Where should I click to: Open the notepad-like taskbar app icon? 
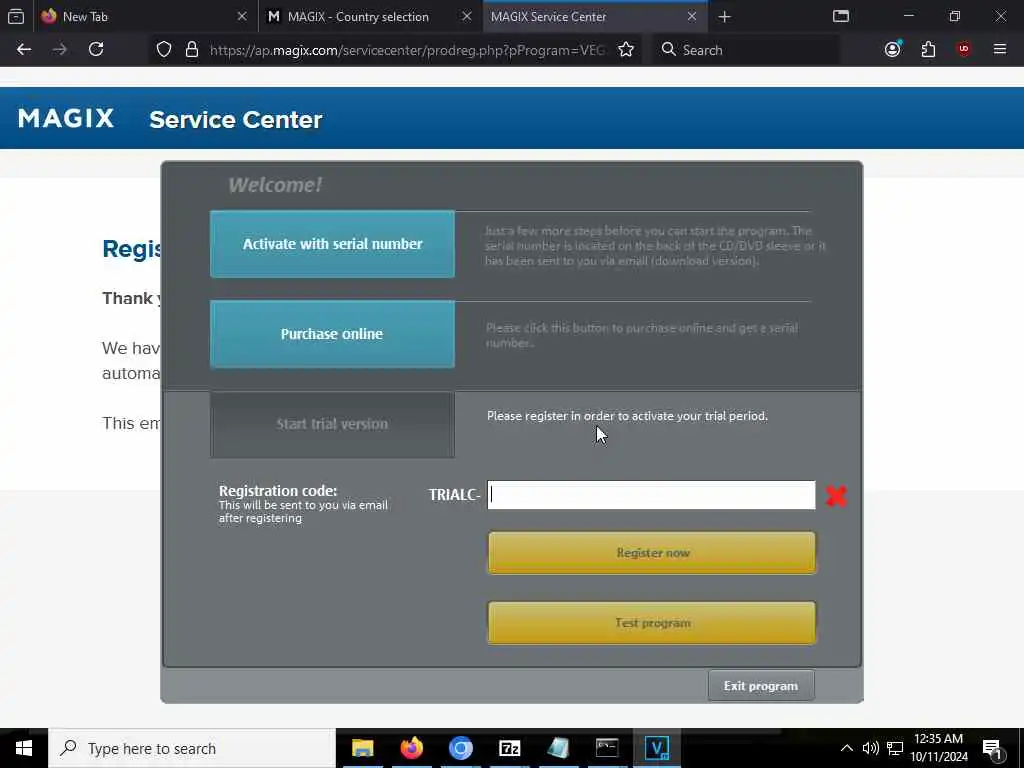pyautogui.click(x=558, y=748)
